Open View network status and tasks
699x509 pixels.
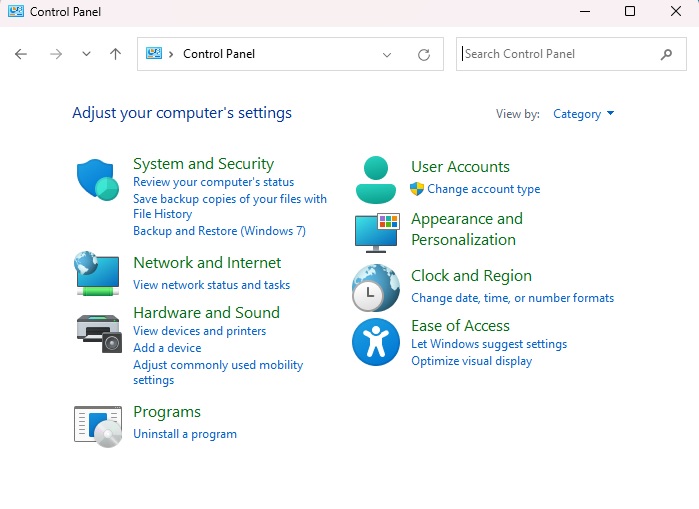point(211,285)
